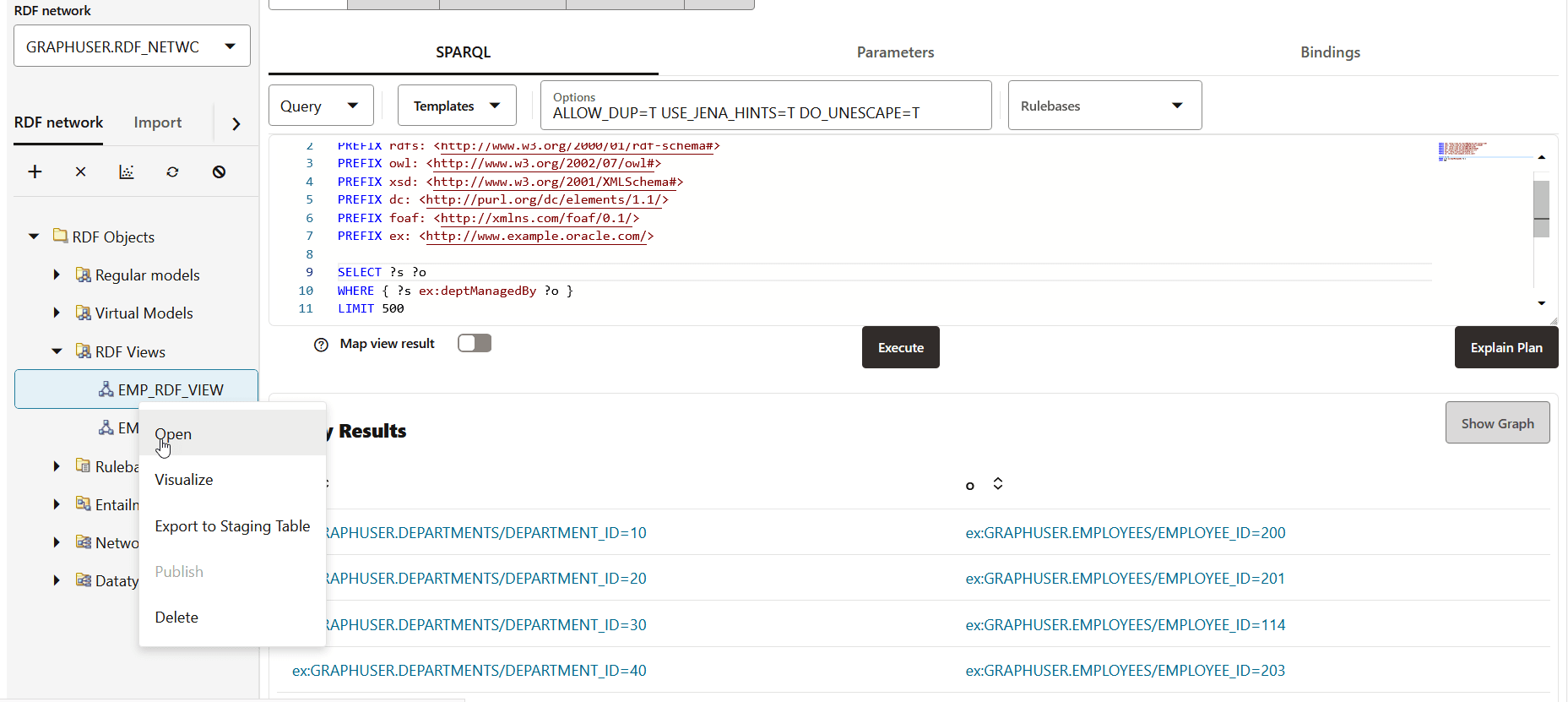
Task: Click the RDF Objects folder icon
Action: (60, 236)
